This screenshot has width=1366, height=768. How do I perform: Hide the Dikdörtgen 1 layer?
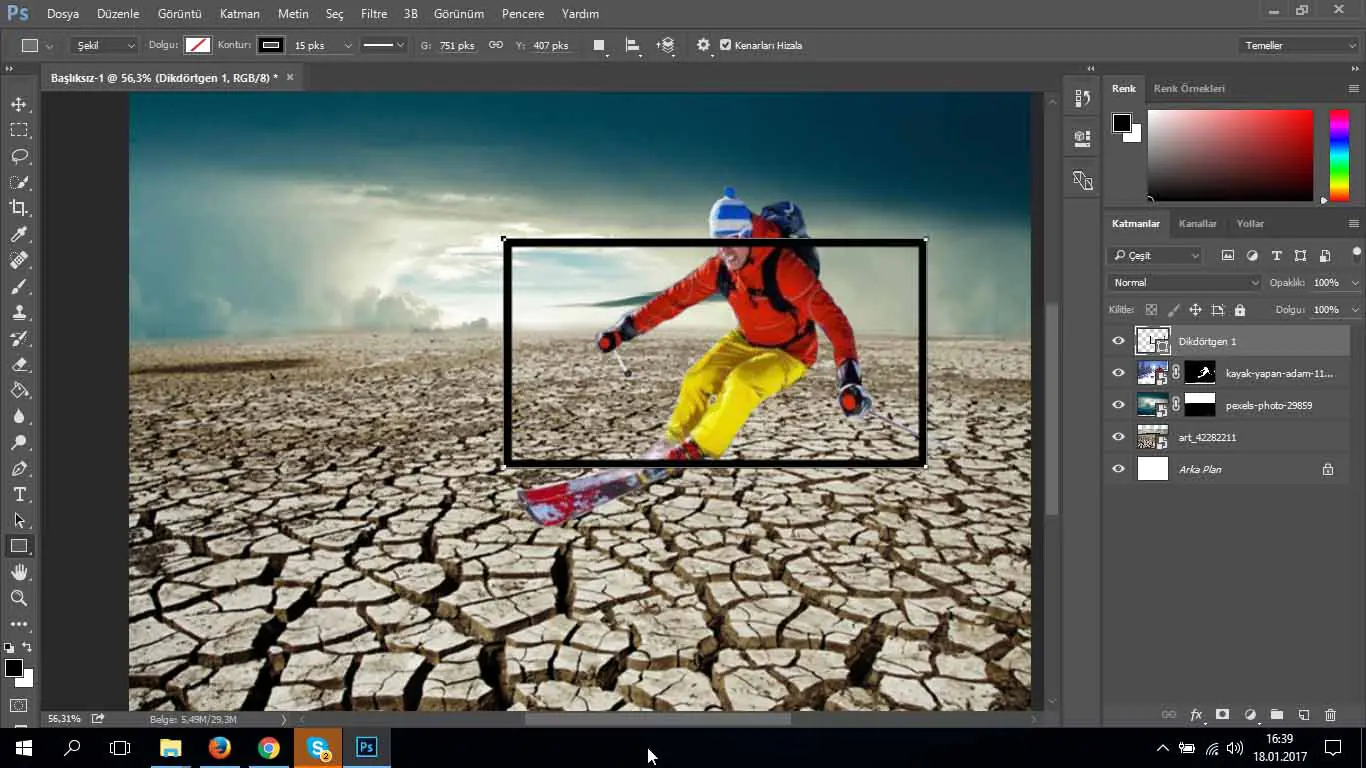pyautogui.click(x=1118, y=341)
